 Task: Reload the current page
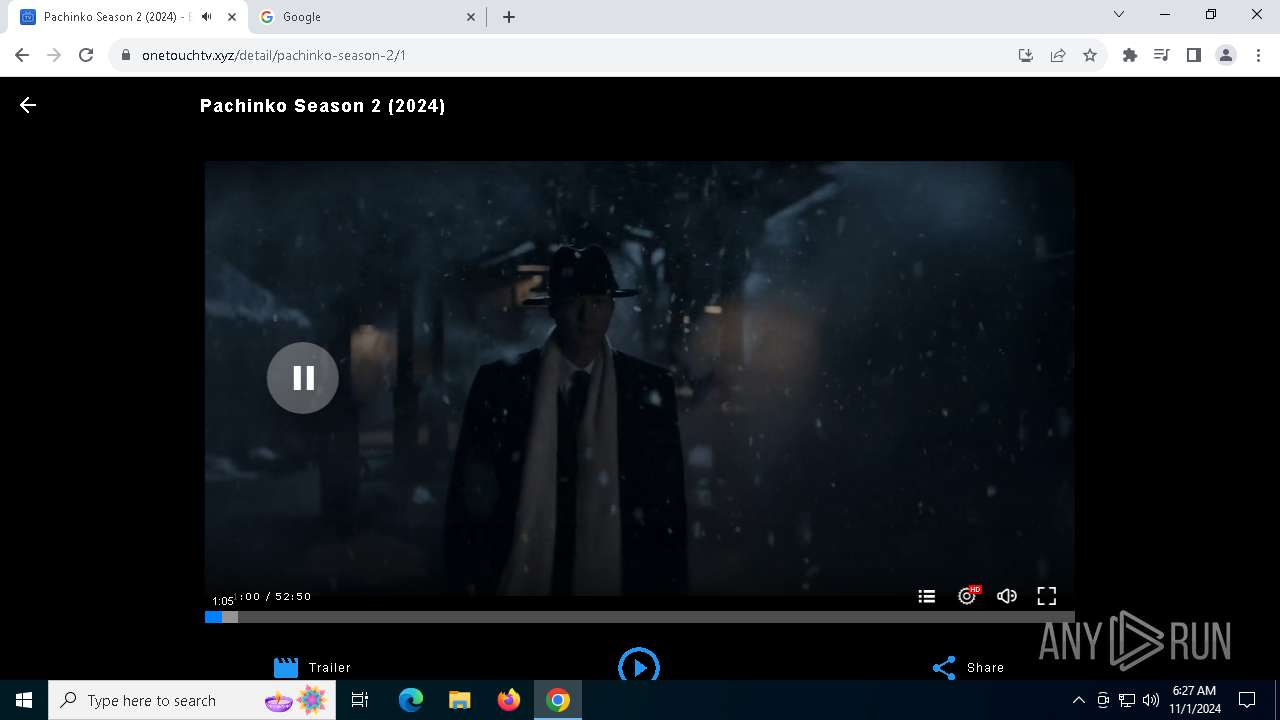(x=86, y=55)
